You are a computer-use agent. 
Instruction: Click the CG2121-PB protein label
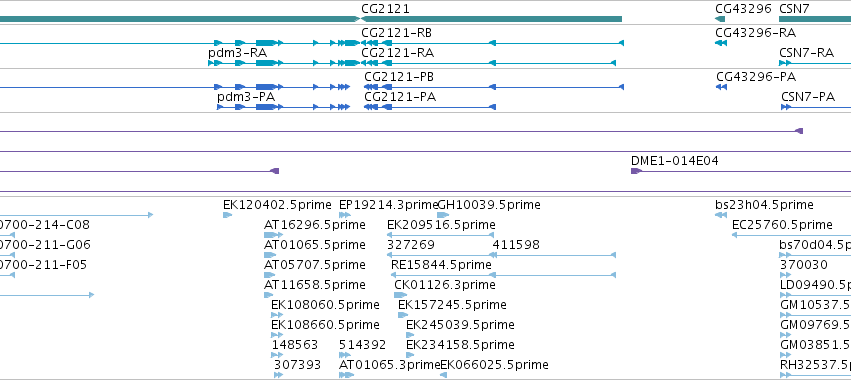pos(399,77)
